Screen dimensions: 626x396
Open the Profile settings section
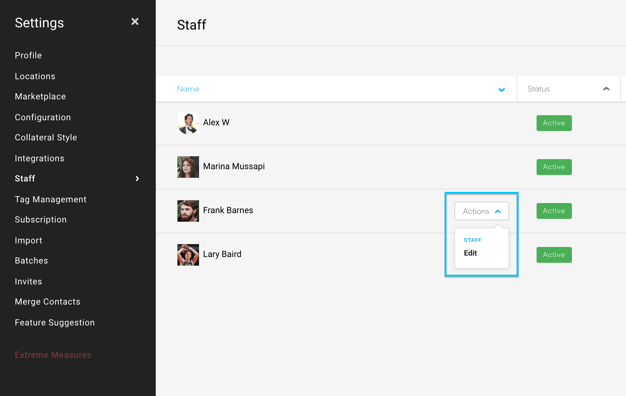[28, 55]
